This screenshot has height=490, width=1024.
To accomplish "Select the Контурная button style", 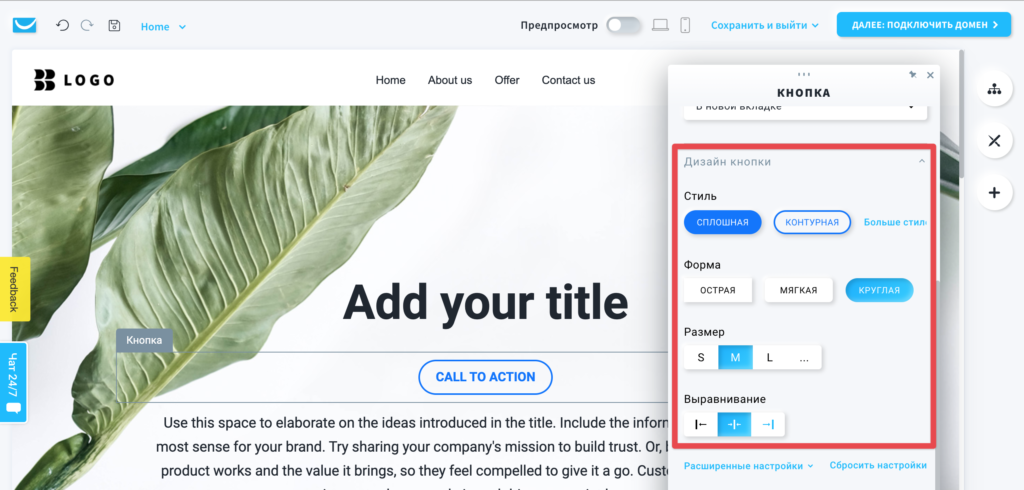I will (x=812, y=222).
